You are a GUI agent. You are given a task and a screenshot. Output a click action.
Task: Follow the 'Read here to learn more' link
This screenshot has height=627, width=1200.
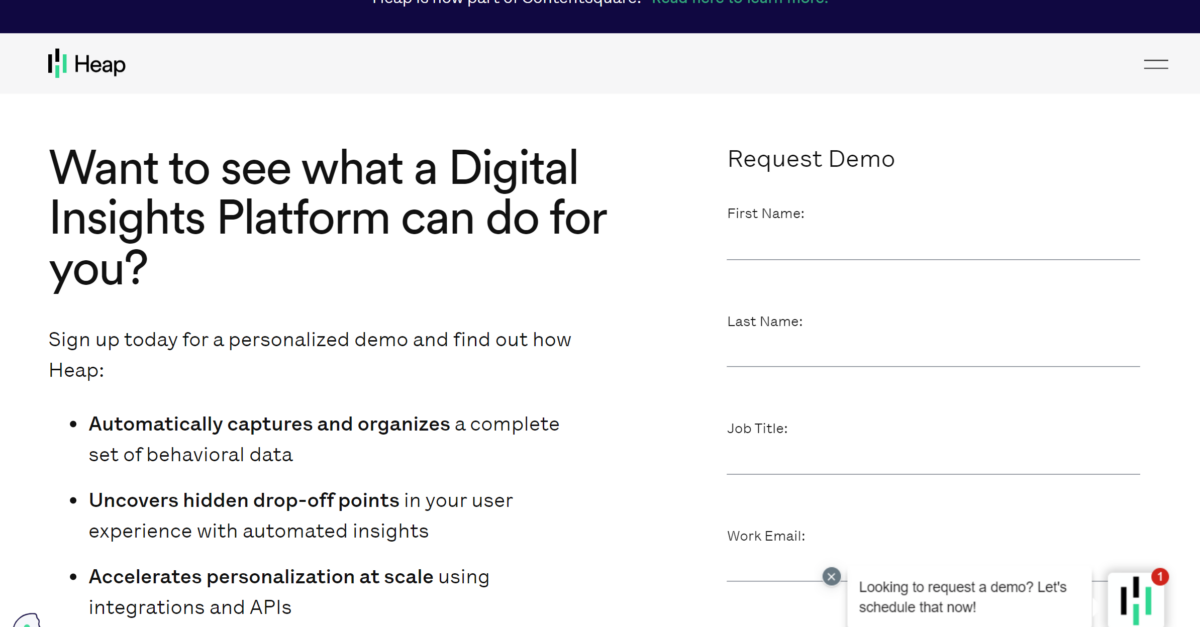click(x=740, y=4)
